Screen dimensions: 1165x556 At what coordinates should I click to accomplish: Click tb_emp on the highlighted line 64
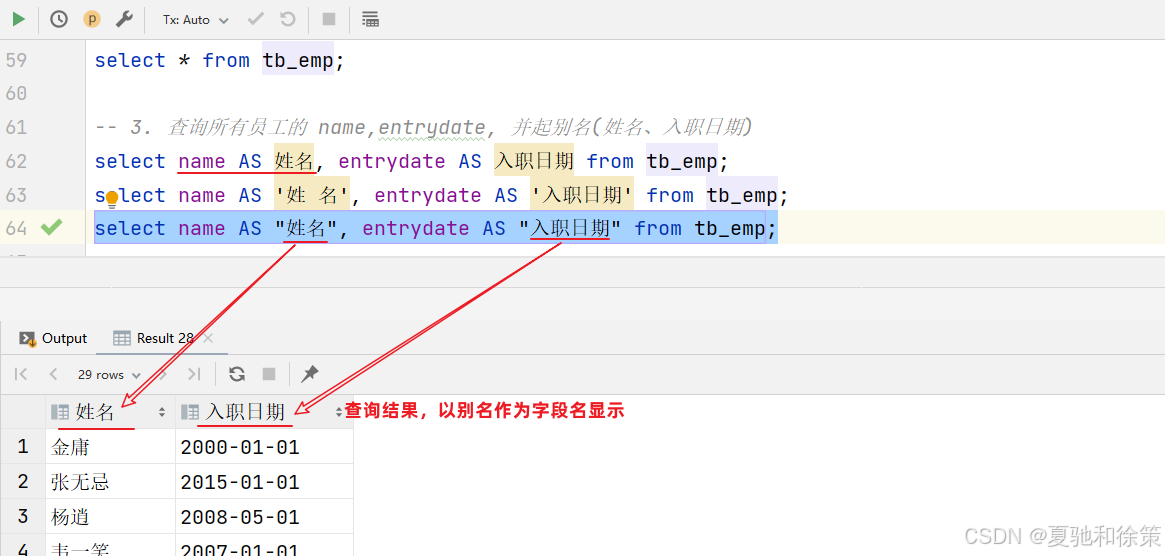[x=730, y=228]
